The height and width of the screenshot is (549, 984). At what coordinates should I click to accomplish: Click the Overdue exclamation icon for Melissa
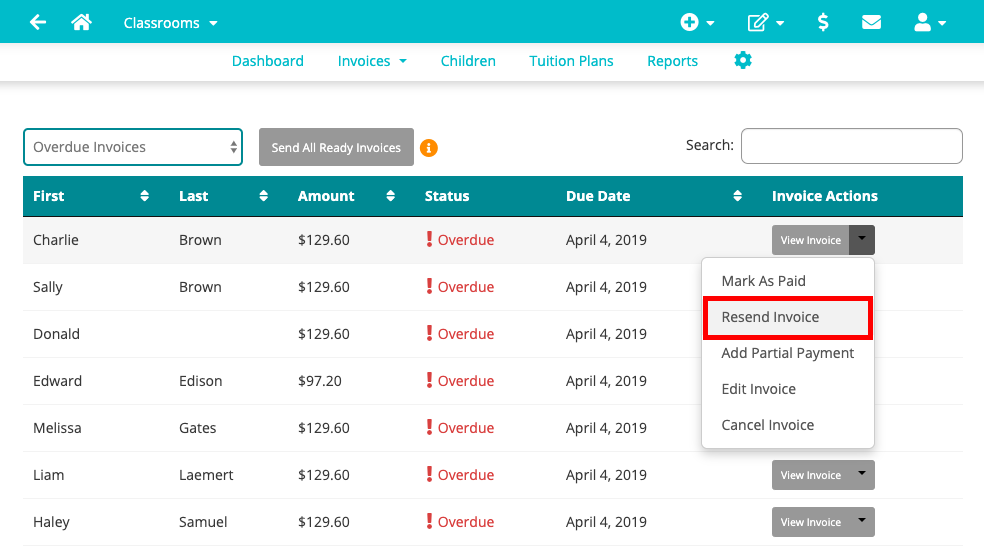(429, 427)
